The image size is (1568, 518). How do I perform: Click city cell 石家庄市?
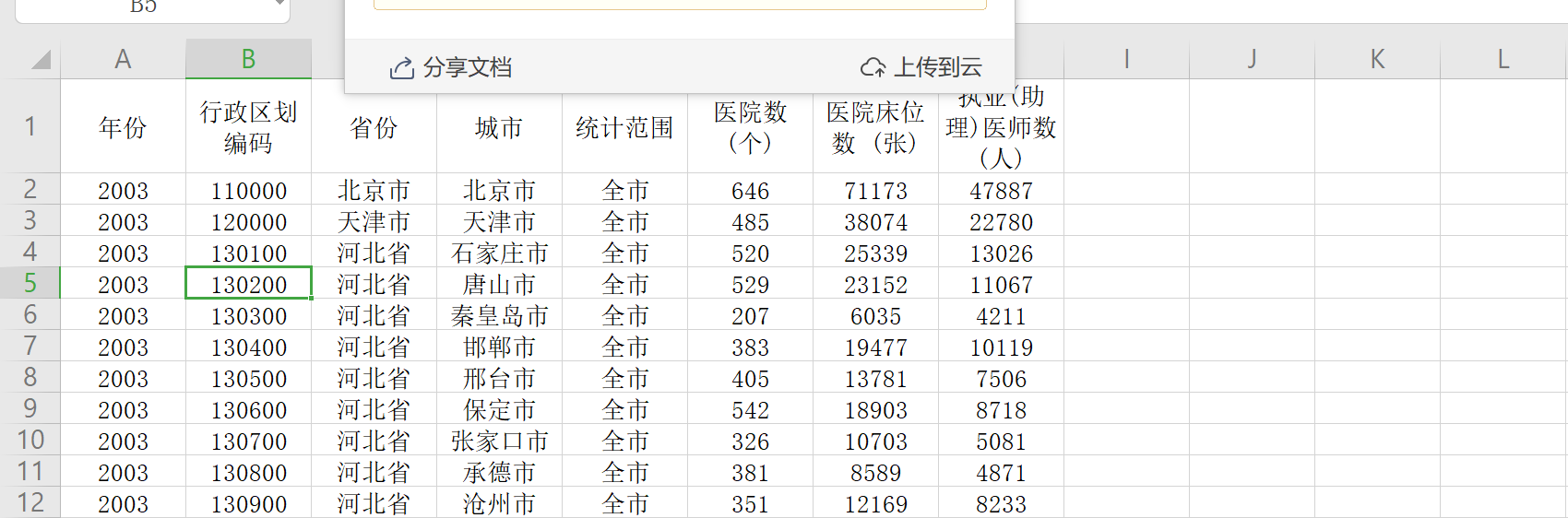pyautogui.click(x=499, y=253)
